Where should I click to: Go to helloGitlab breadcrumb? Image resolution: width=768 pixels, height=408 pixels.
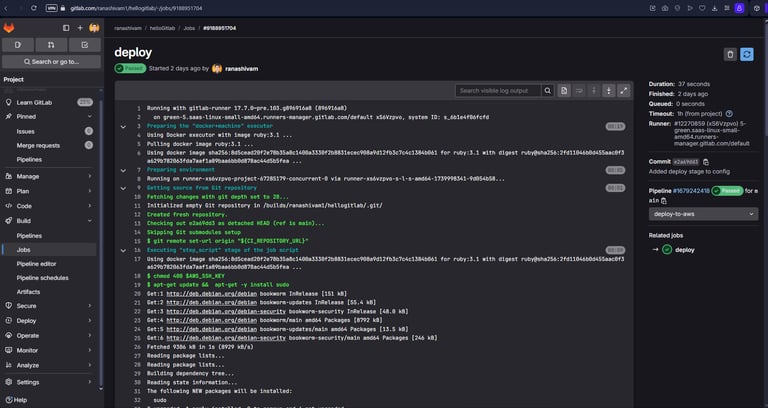click(162, 28)
